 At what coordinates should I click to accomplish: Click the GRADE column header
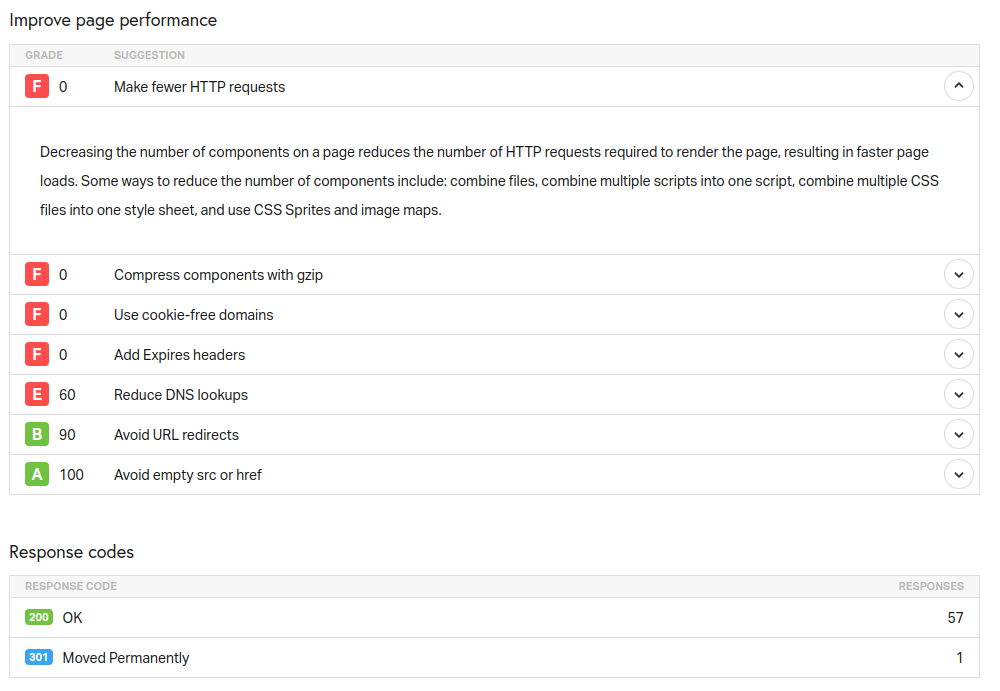click(x=44, y=56)
